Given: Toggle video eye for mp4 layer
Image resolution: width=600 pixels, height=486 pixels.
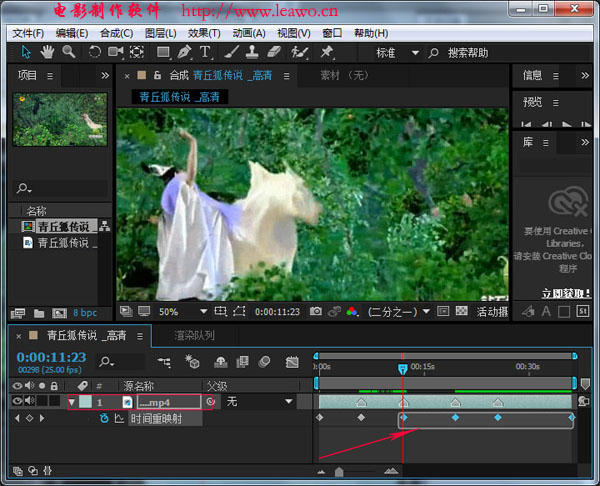Looking at the screenshot, I should 17,401.
